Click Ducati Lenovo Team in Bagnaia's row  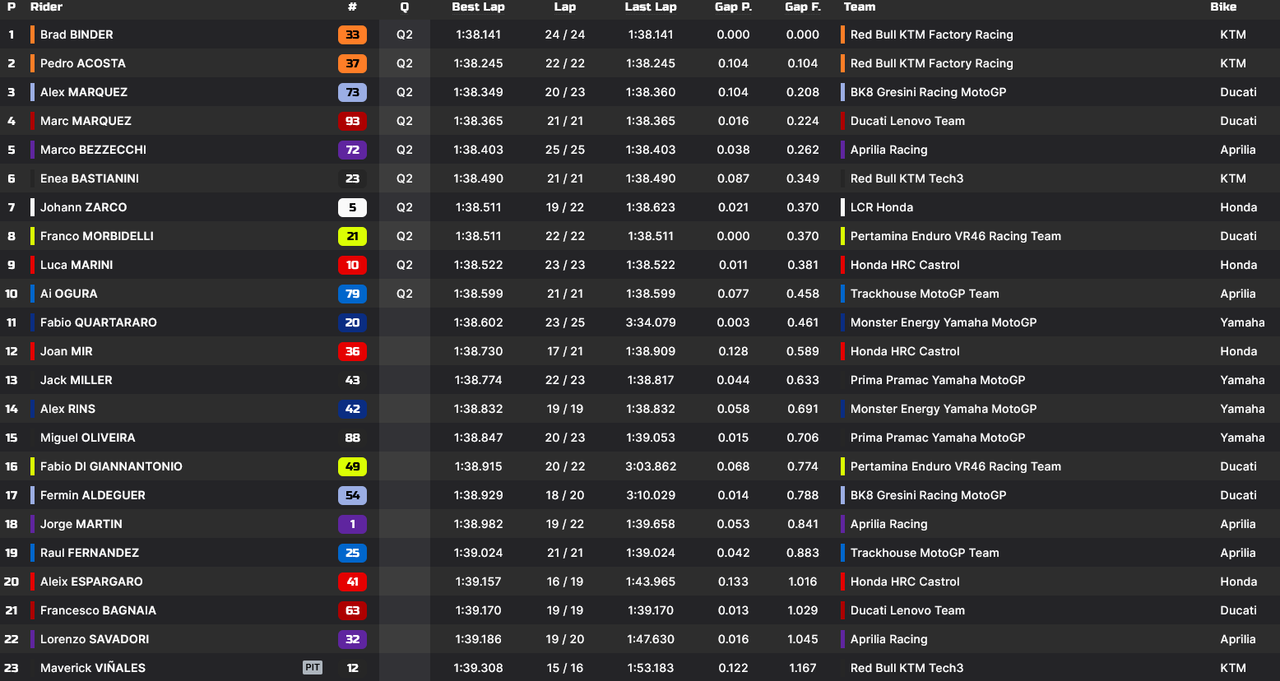(x=907, y=611)
